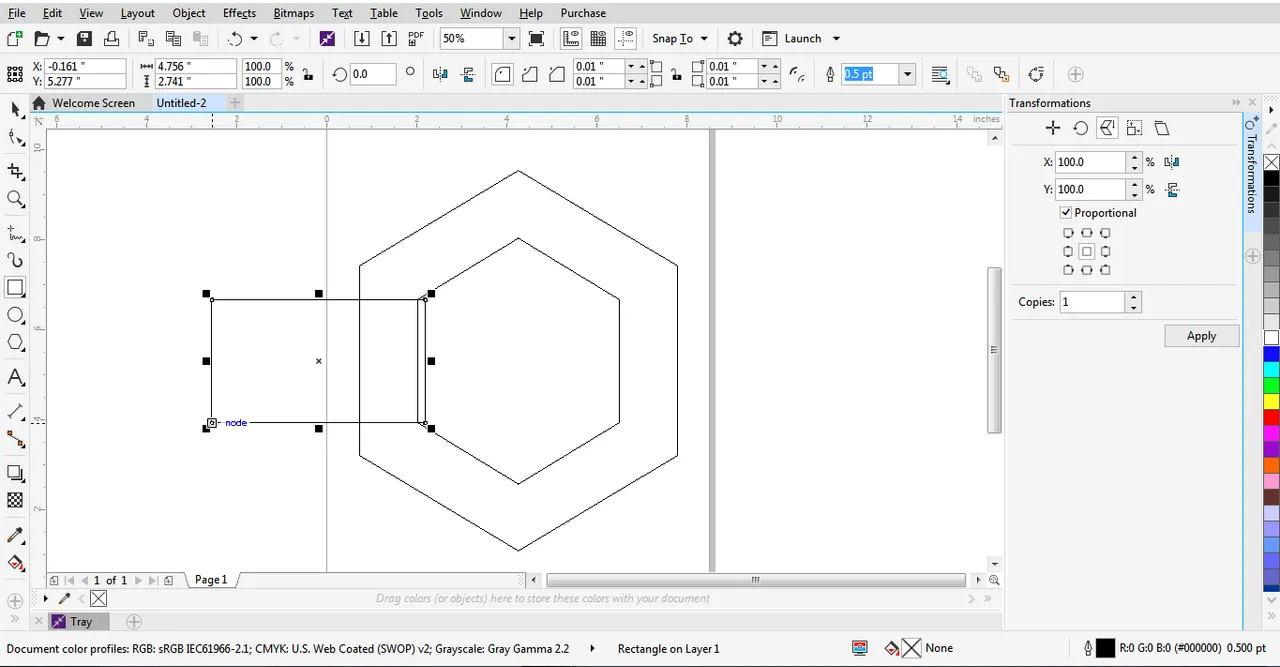Toggle the Proportional checkbox

(x=1065, y=213)
